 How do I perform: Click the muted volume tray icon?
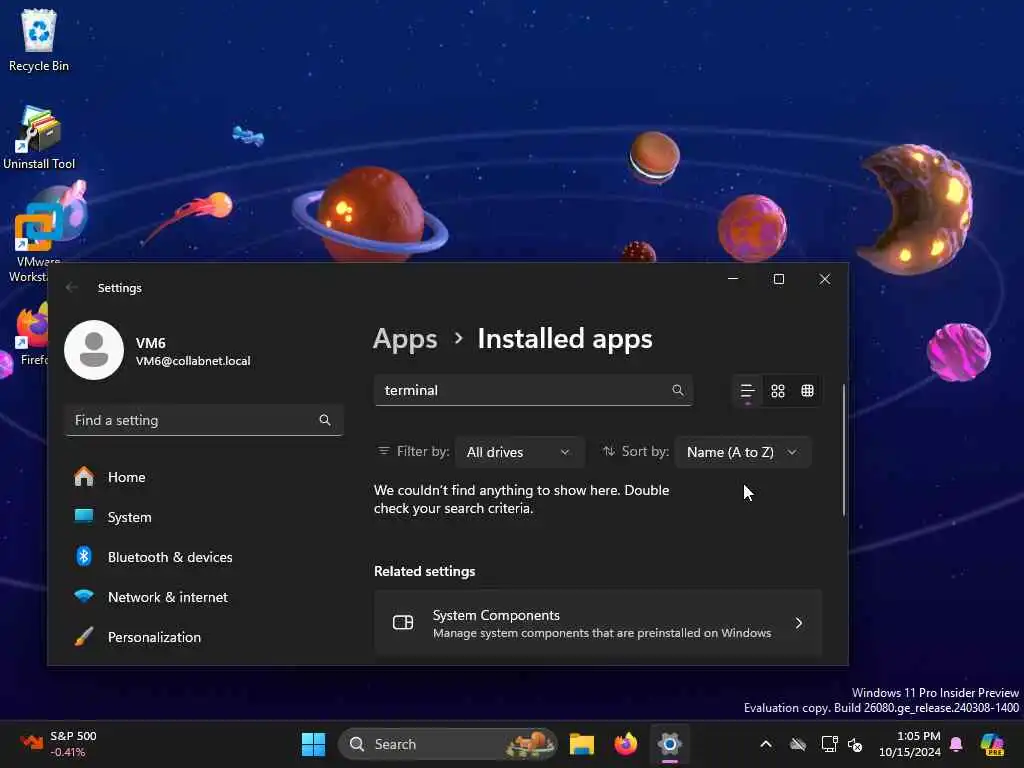855,744
